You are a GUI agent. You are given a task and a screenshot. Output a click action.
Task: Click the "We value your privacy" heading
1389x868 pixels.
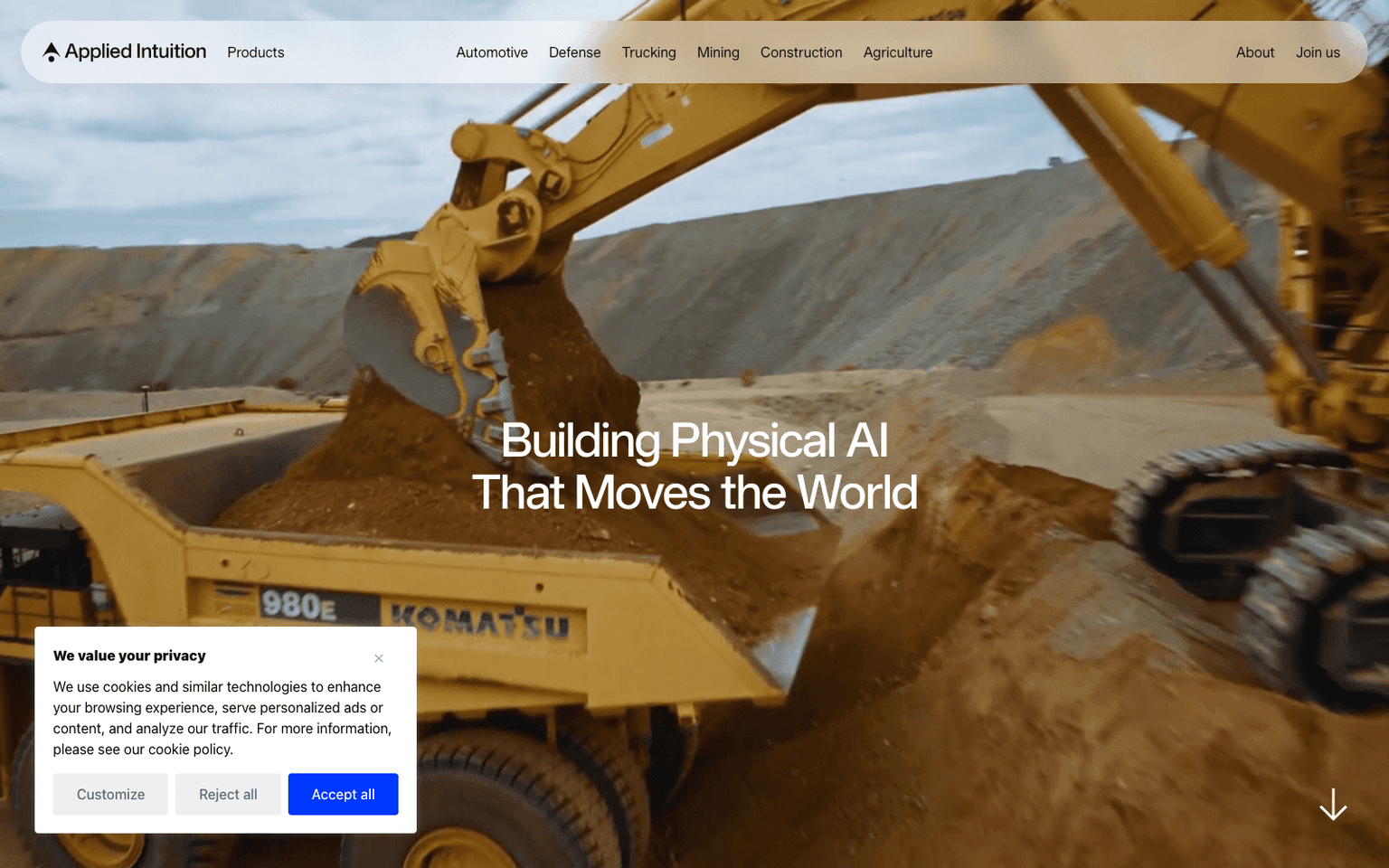coord(129,656)
